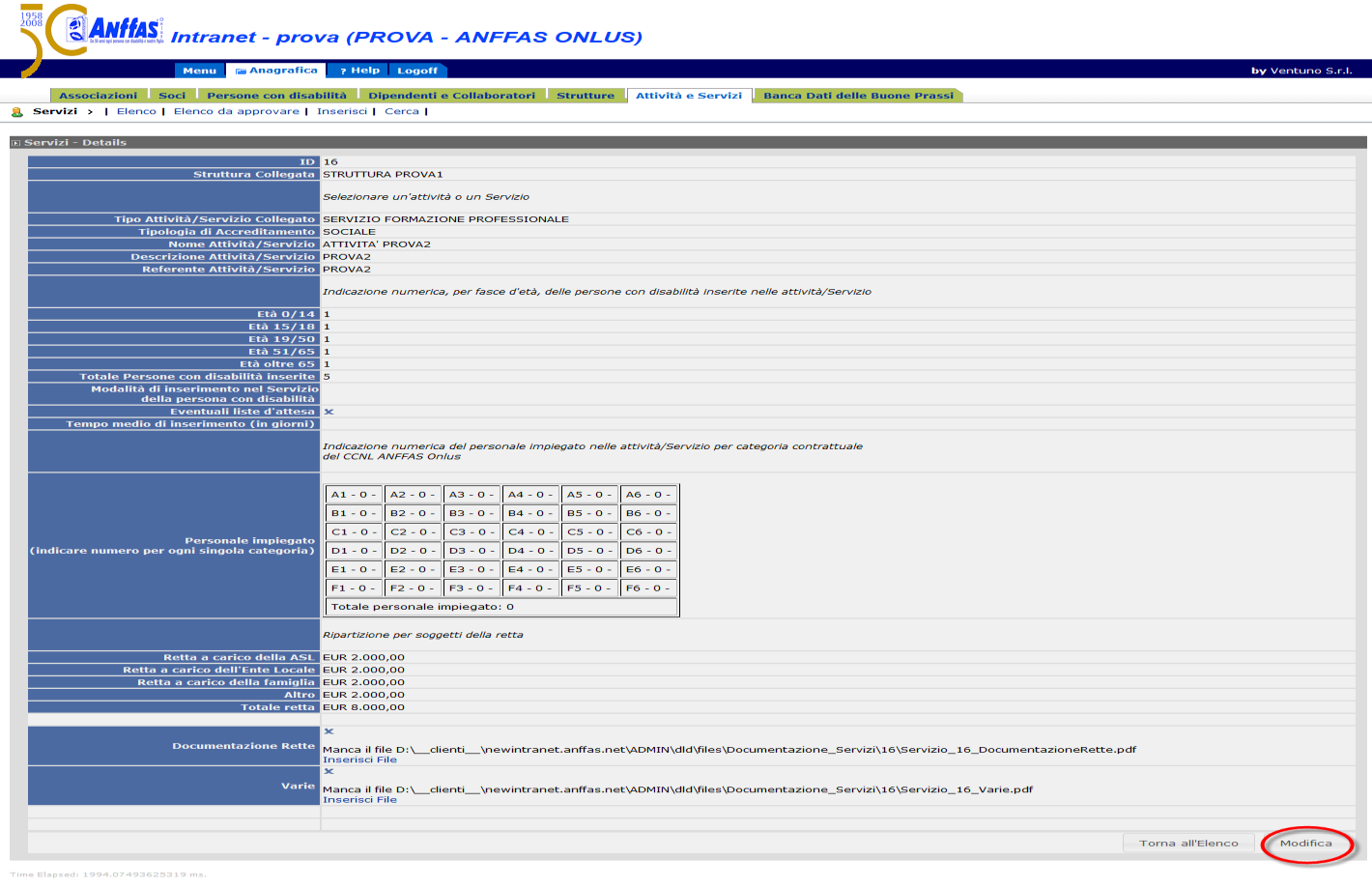Click Totale Persone con disabilità inserite label
The height and width of the screenshot is (888, 1372).
(x=197, y=377)
